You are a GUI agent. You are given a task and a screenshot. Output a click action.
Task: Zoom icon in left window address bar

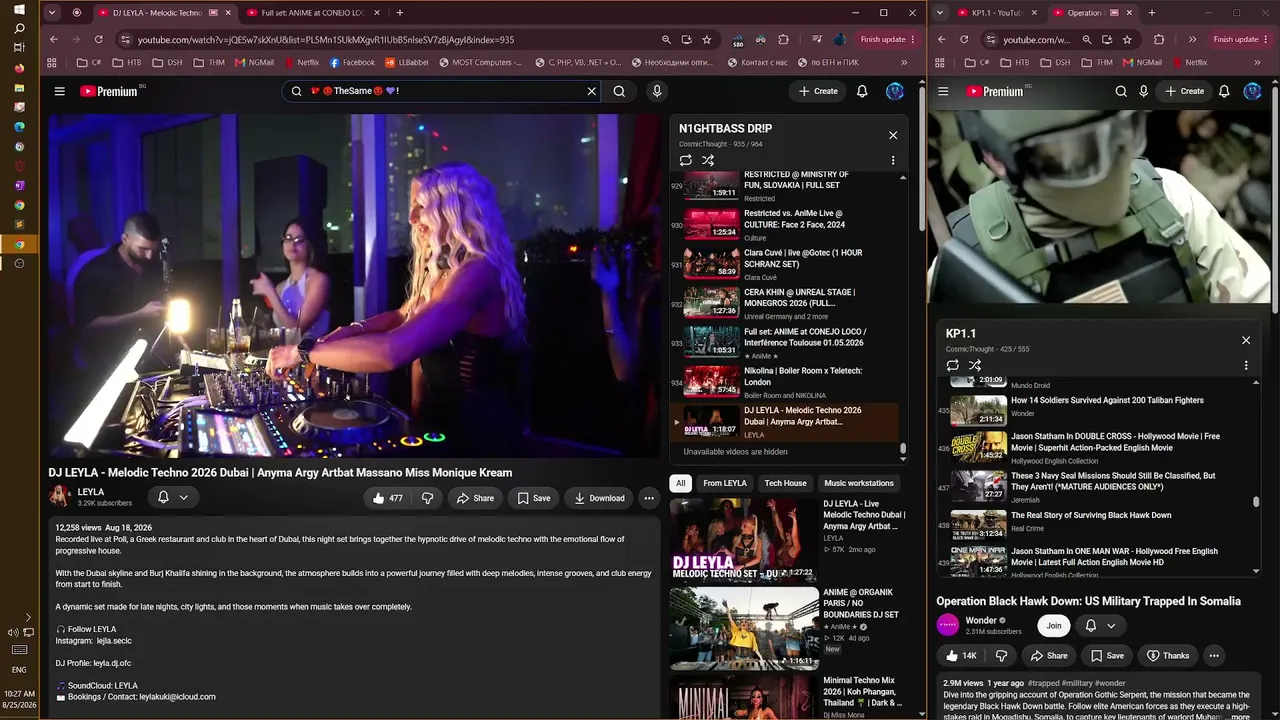(x=666, y=39)
